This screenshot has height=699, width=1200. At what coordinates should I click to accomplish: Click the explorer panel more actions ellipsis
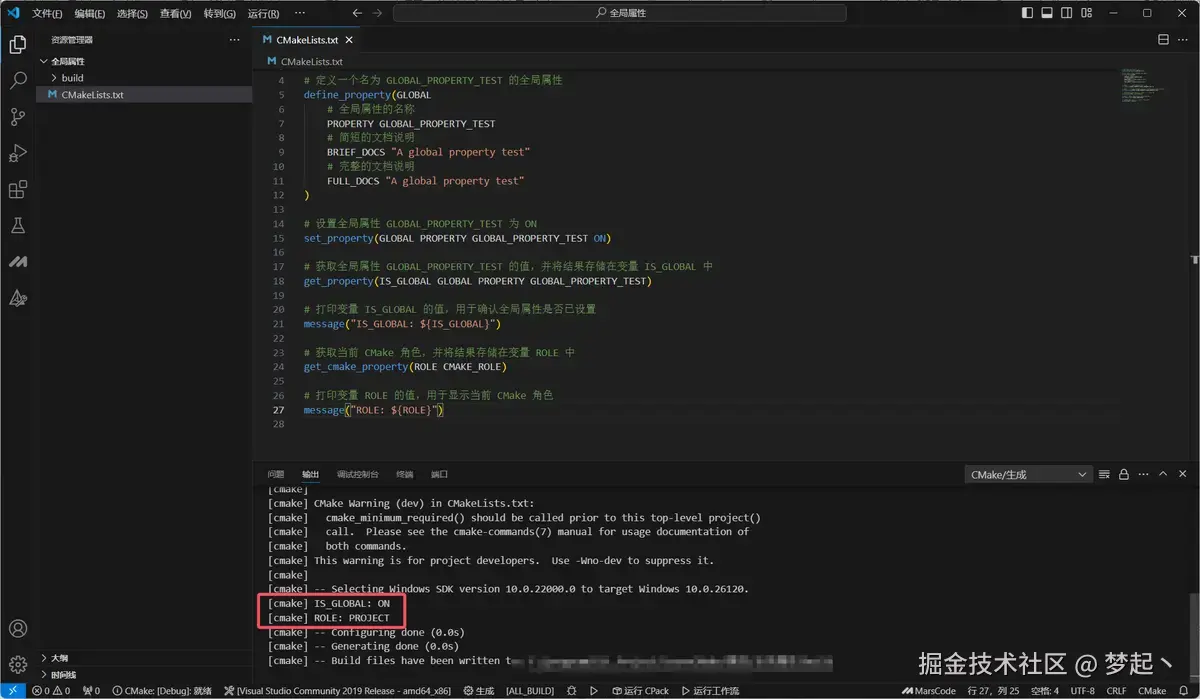coord(234,40)
